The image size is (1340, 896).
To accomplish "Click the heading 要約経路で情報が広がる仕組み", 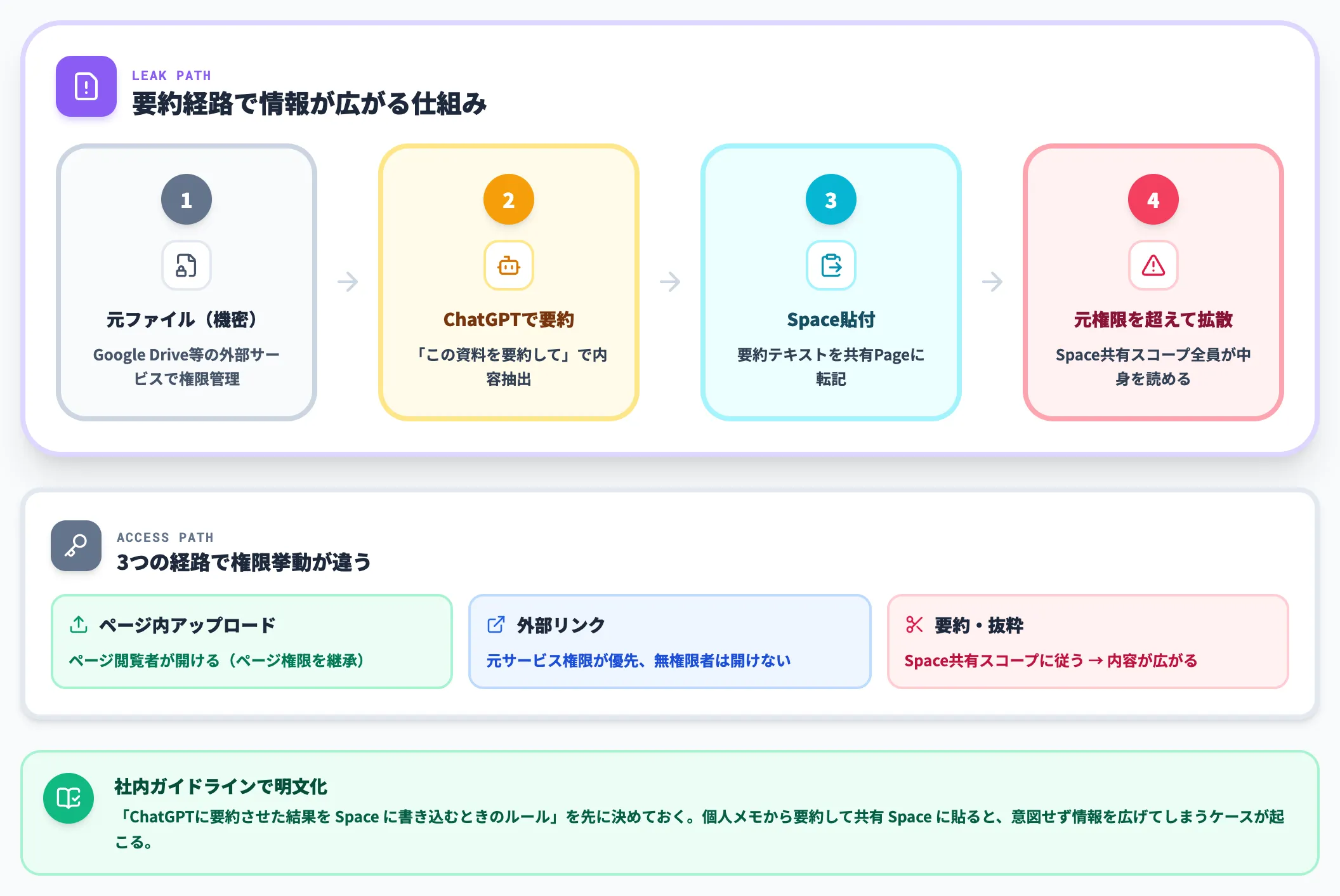I will [310, 103].
